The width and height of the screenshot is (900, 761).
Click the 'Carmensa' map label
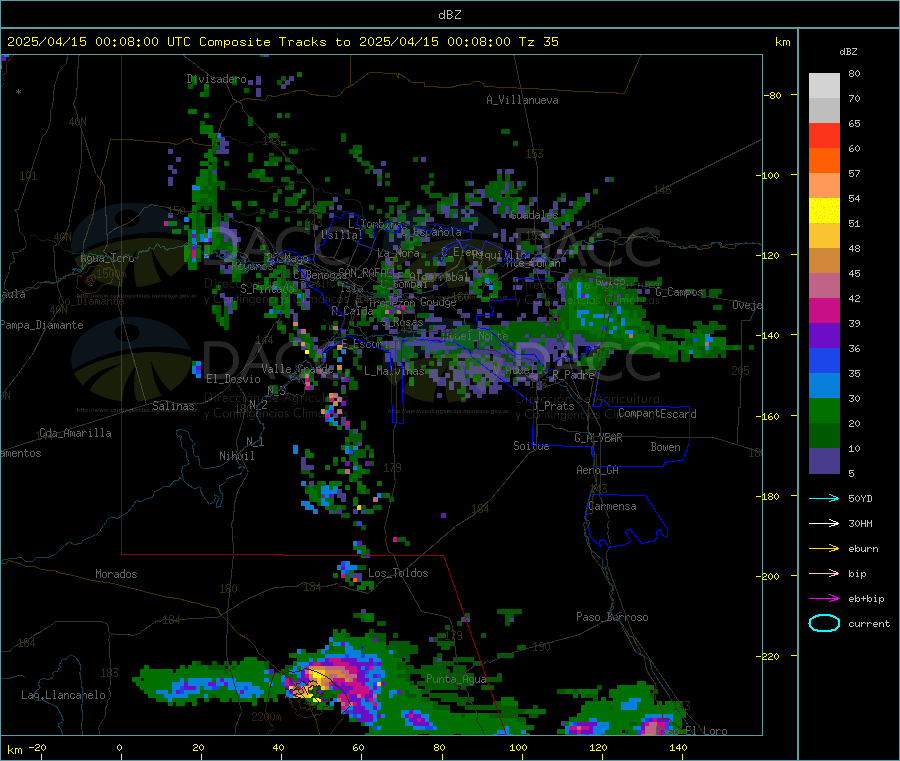[612, 506]
